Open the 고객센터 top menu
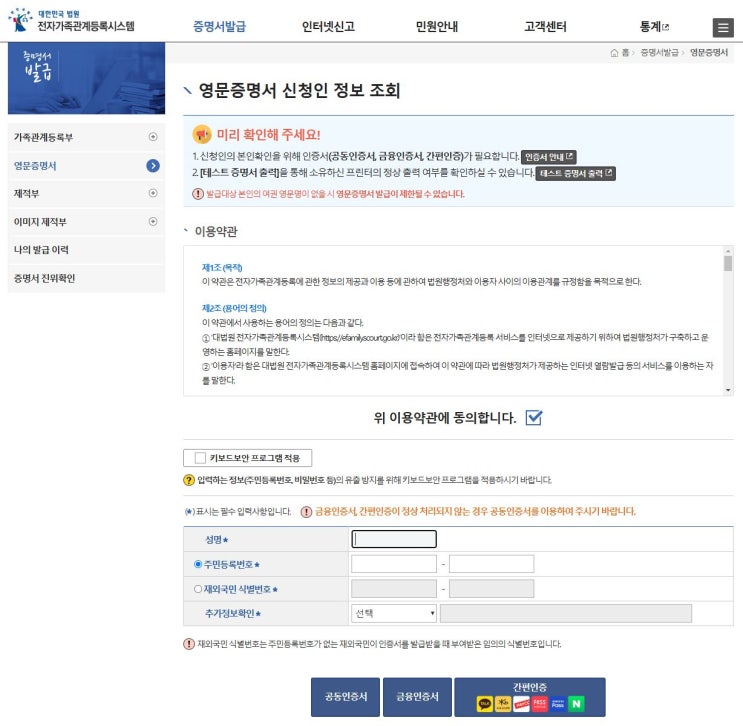The width and height of the screenshot is (743, 726). pyautogui.click(x=545, y=27)
